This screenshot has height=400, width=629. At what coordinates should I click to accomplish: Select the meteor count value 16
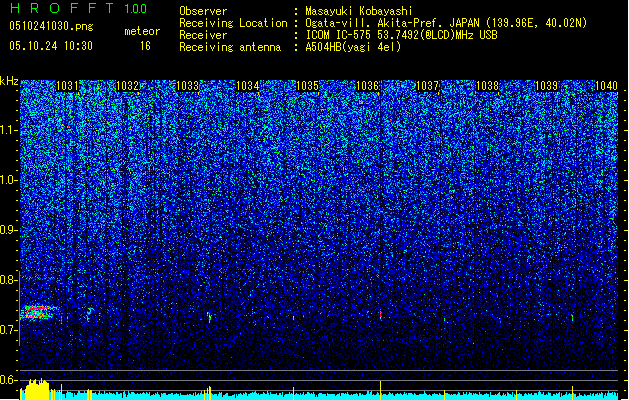(145, 46)
